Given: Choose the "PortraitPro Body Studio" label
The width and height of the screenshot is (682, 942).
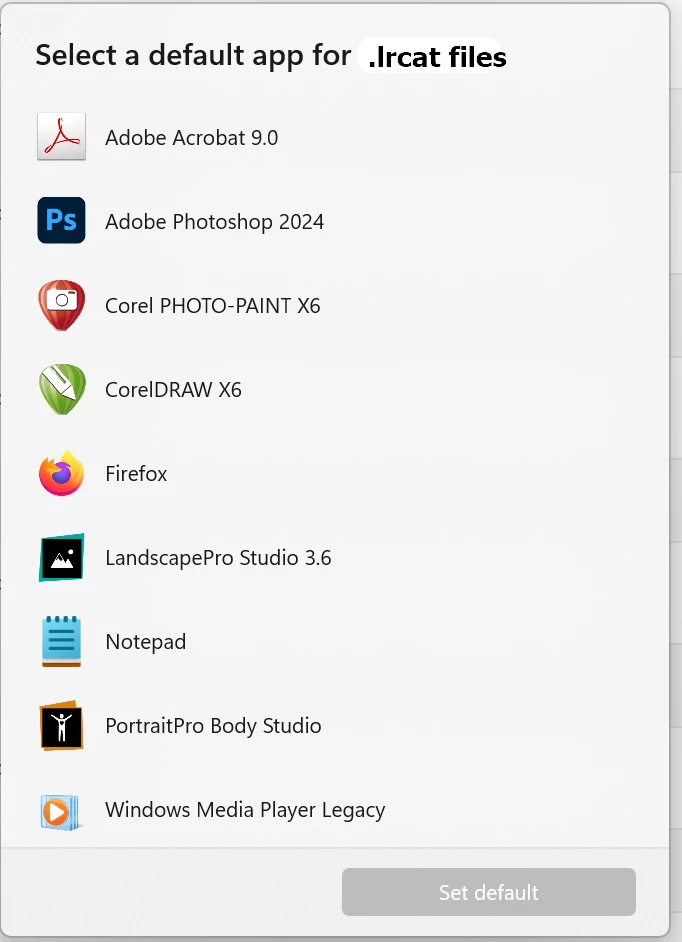Looking at the screenshot, I should pos(213,726).
